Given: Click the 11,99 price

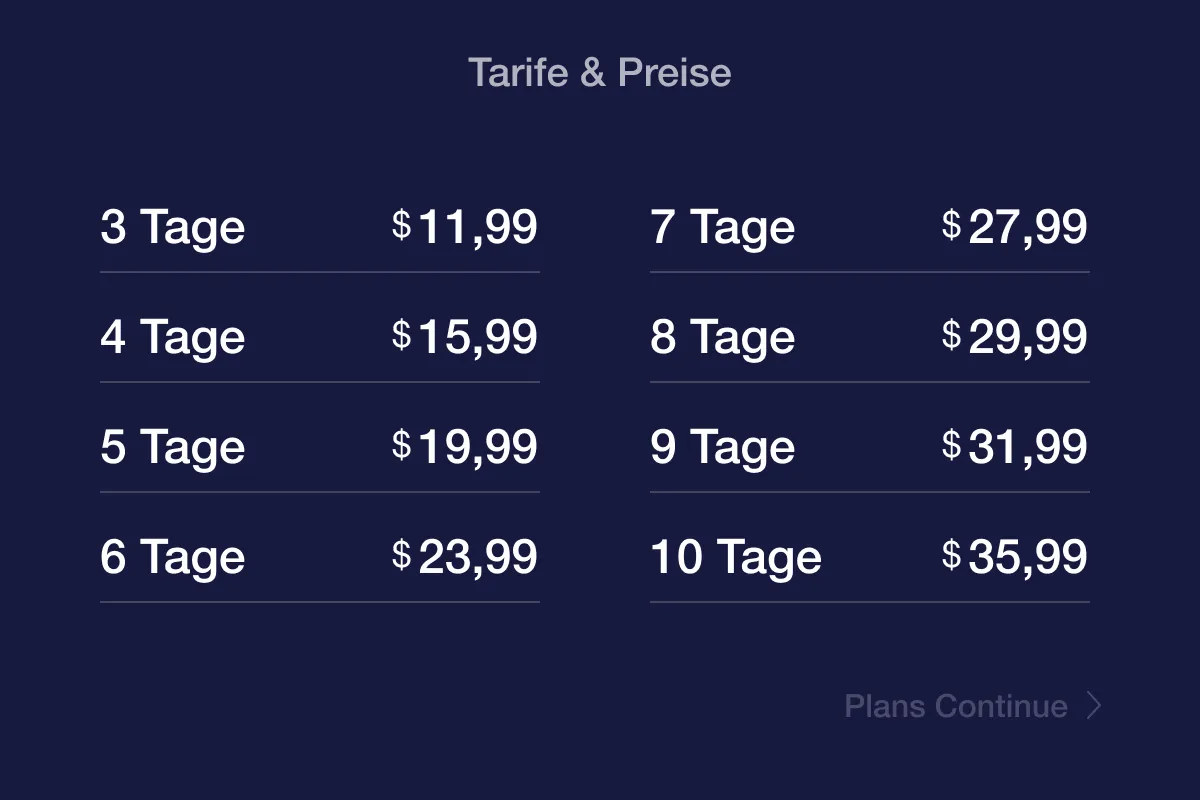Looking at the screenshot, I should tap(478, 227).
